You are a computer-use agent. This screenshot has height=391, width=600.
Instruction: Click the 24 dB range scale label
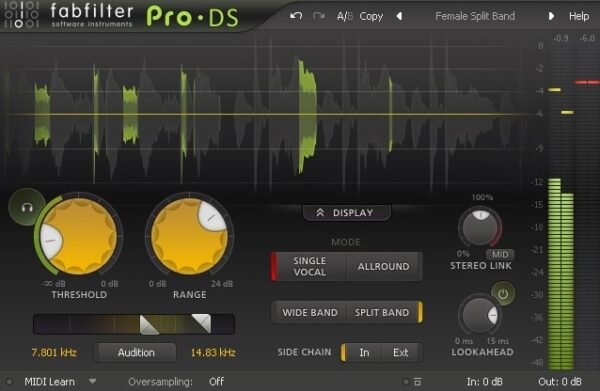point(222,284)
